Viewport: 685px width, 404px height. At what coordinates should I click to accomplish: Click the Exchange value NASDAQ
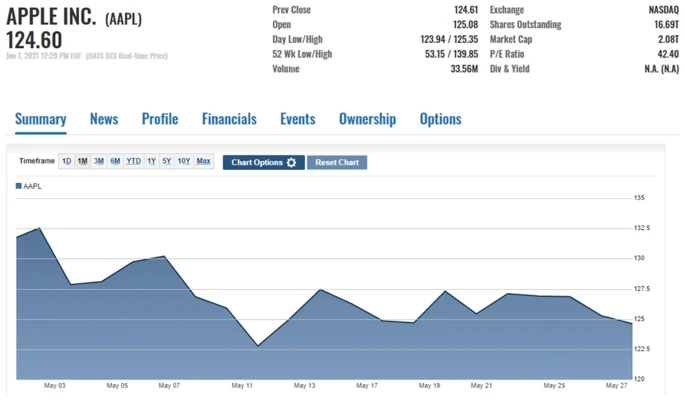(x=664, y=10)
